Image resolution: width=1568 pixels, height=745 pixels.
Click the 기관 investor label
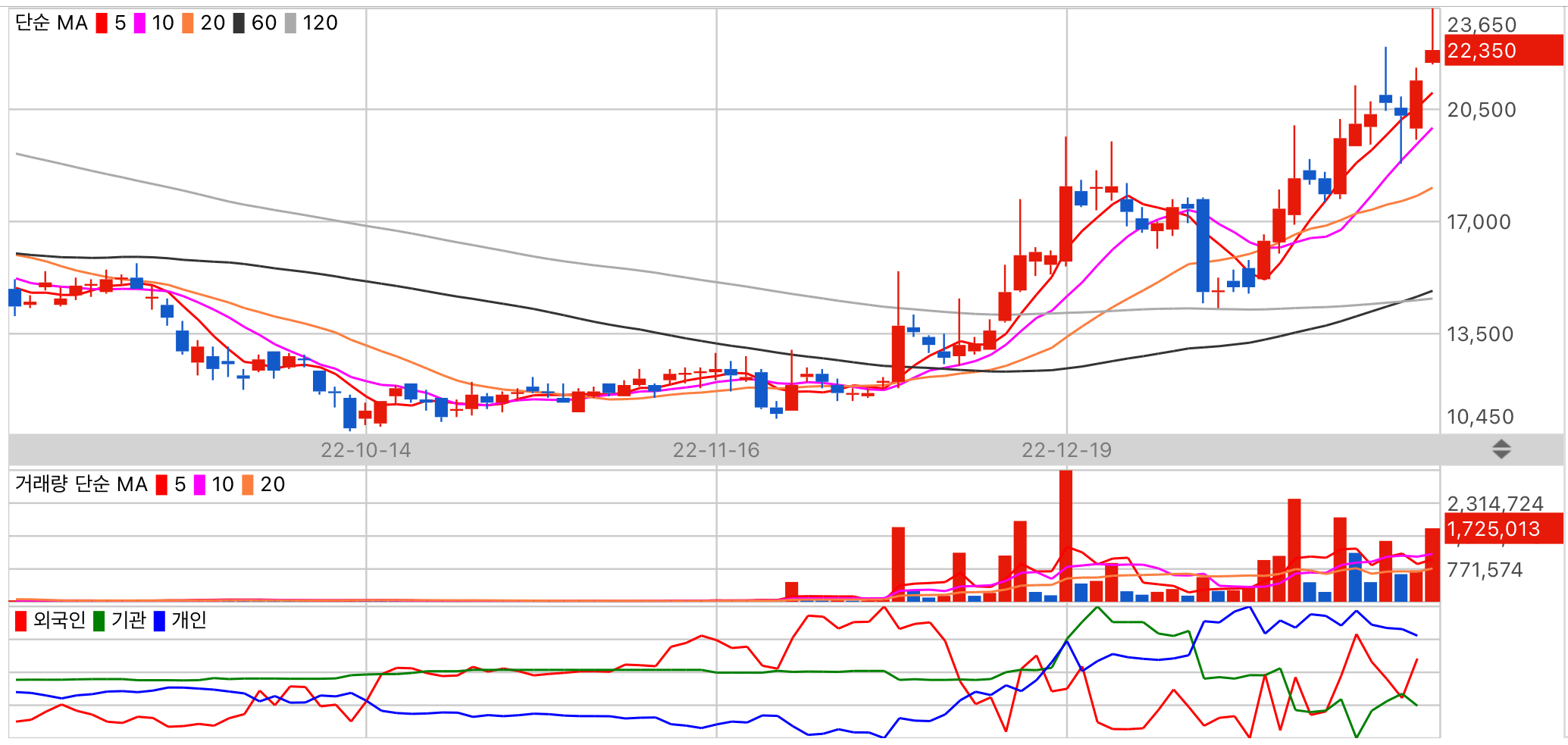[128, 621]
